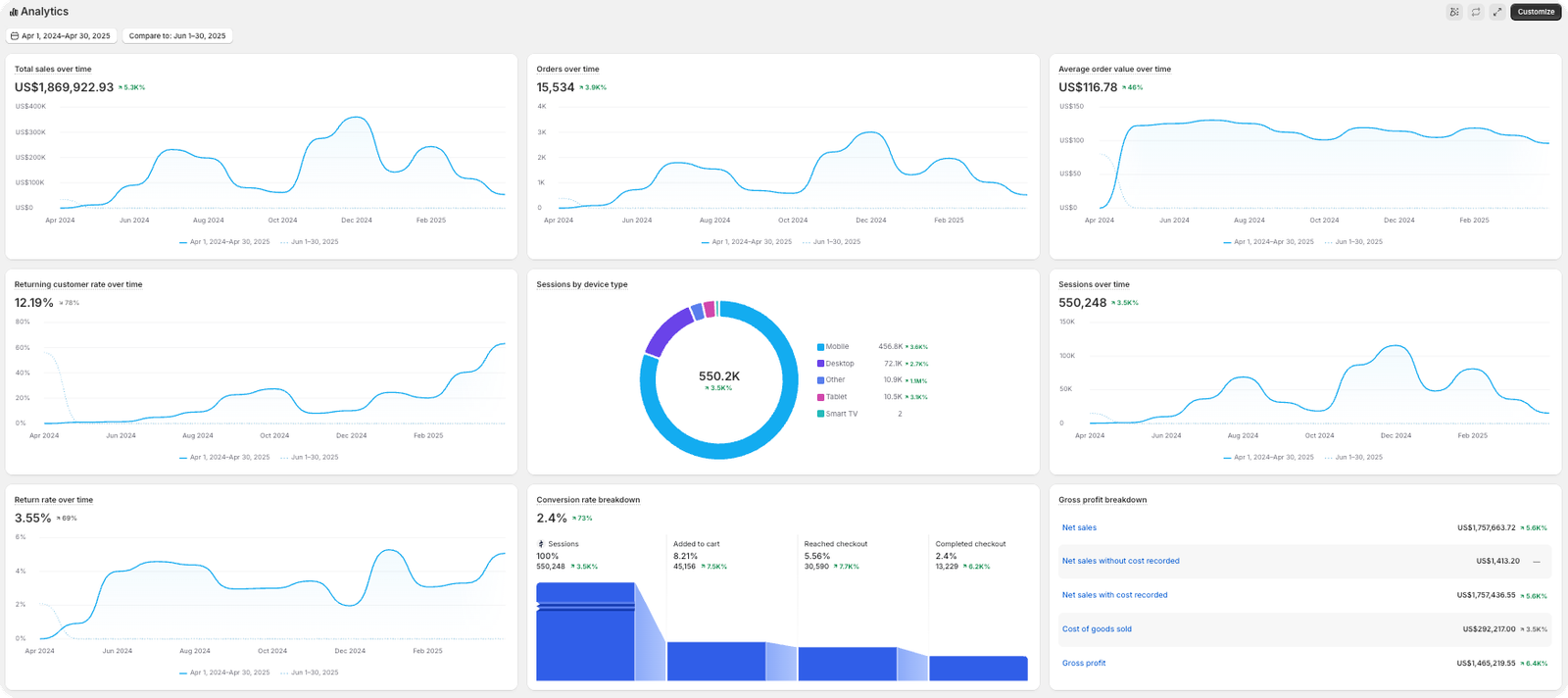This screenshot has width=1568, height=698.
Task: Click the pink Tablet legend square
Action: click(820, 397)
